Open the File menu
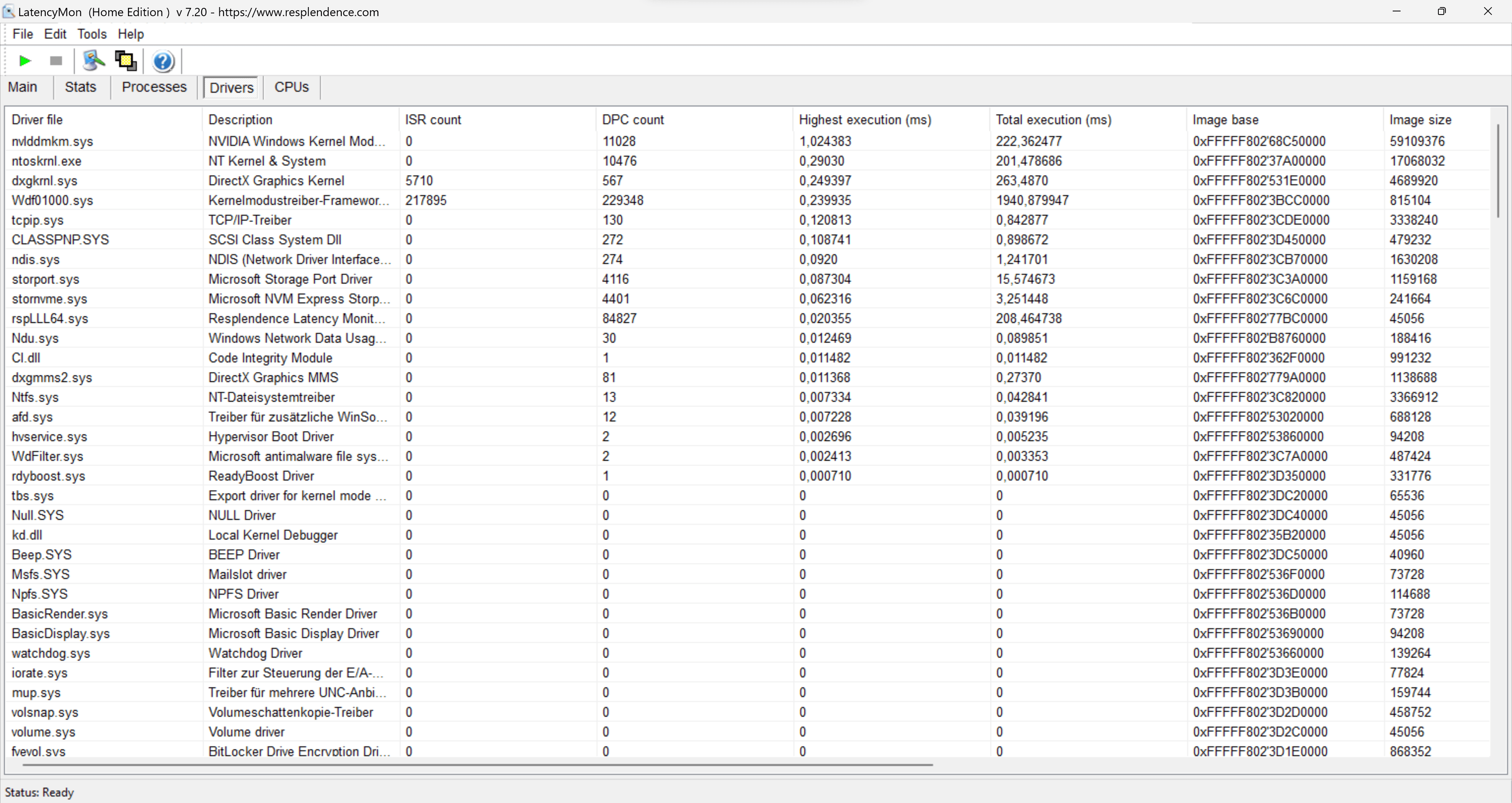This screenshot has width=1512, height=803. (x=23, y=34)
